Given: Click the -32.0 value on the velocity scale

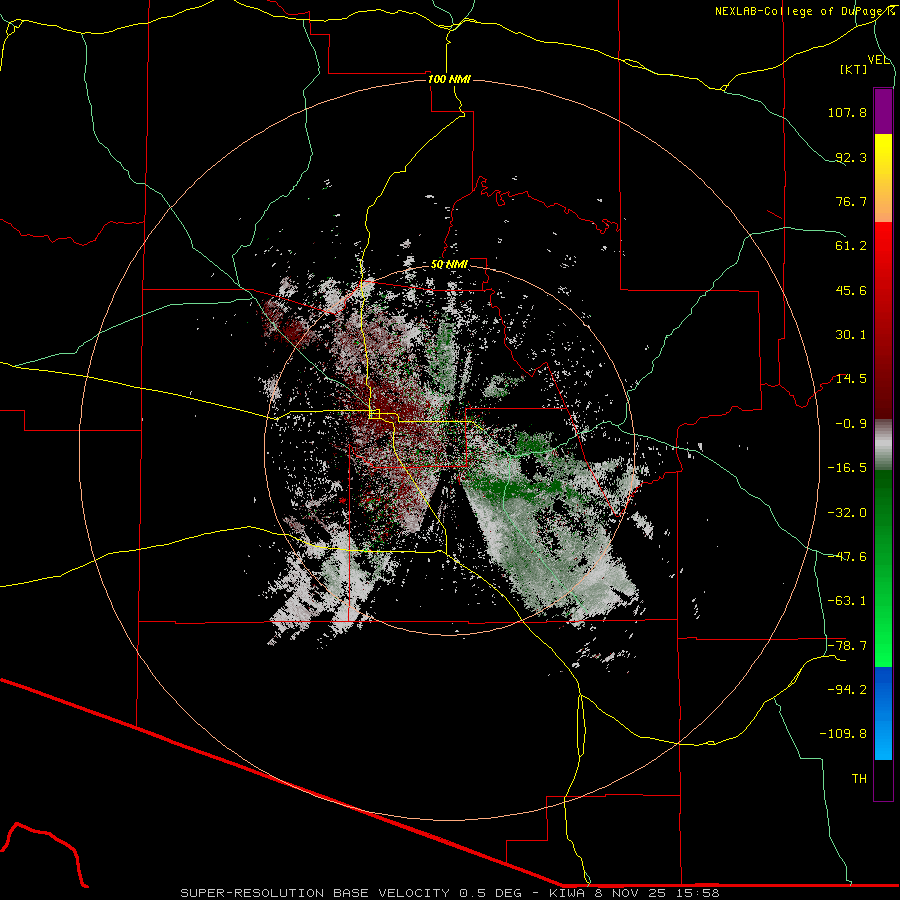Looking at the screenshot, I should tap(847, 513).
